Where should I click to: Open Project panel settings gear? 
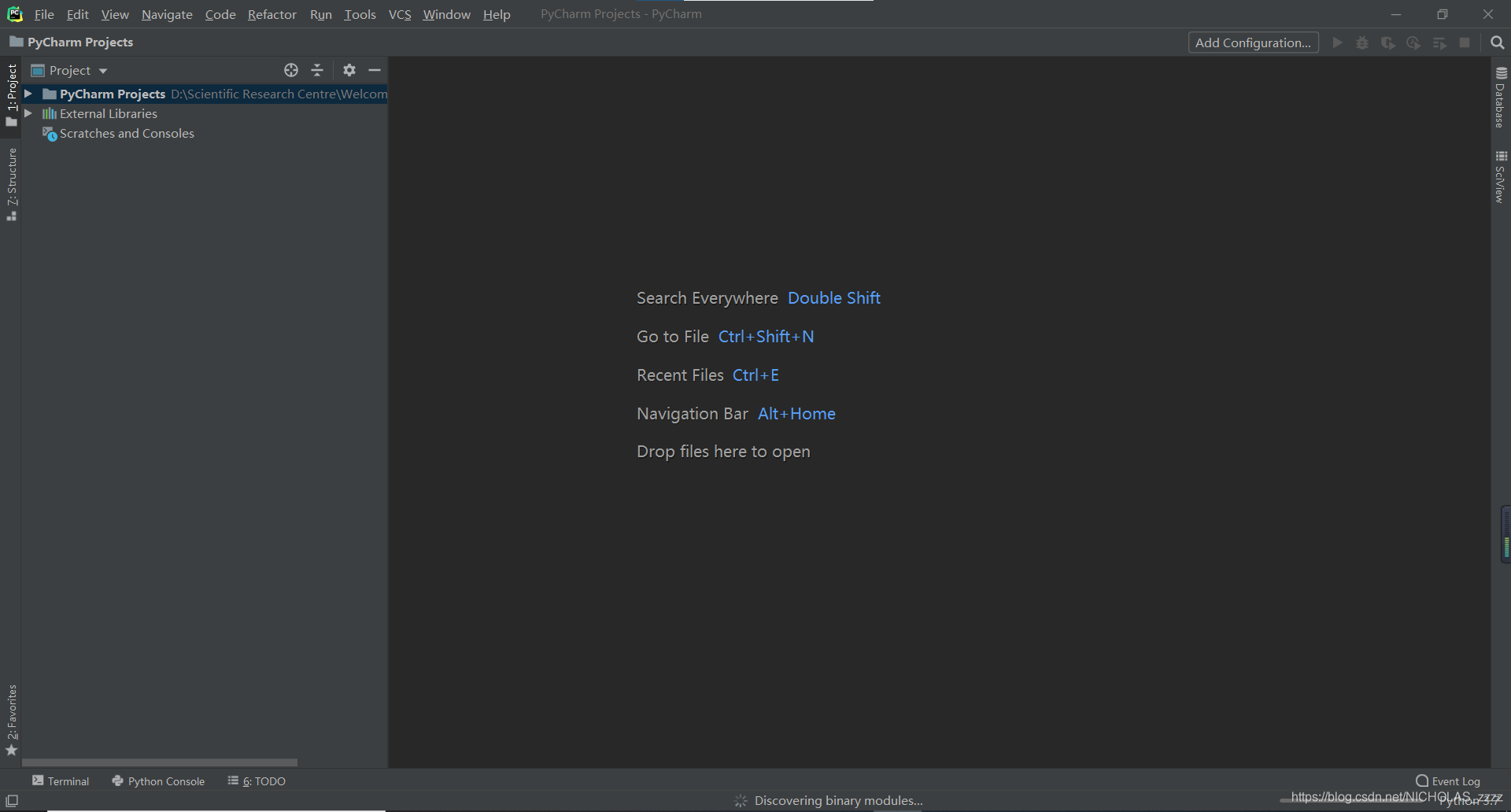[x=349, y=70]
